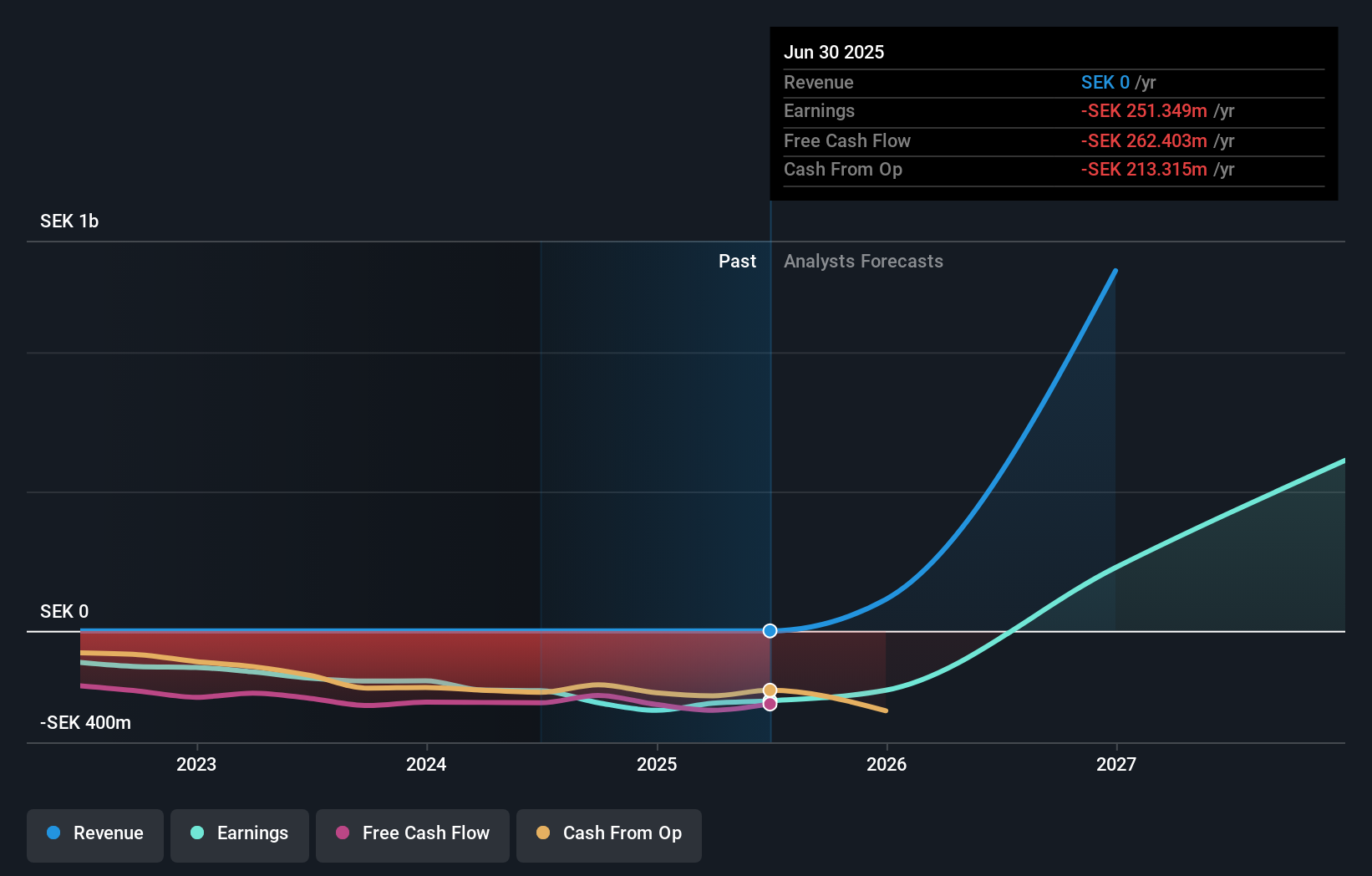Click the peak of the blue Revenue curve
This screenshot has height=876, width=1372.
pos(1115,271)
